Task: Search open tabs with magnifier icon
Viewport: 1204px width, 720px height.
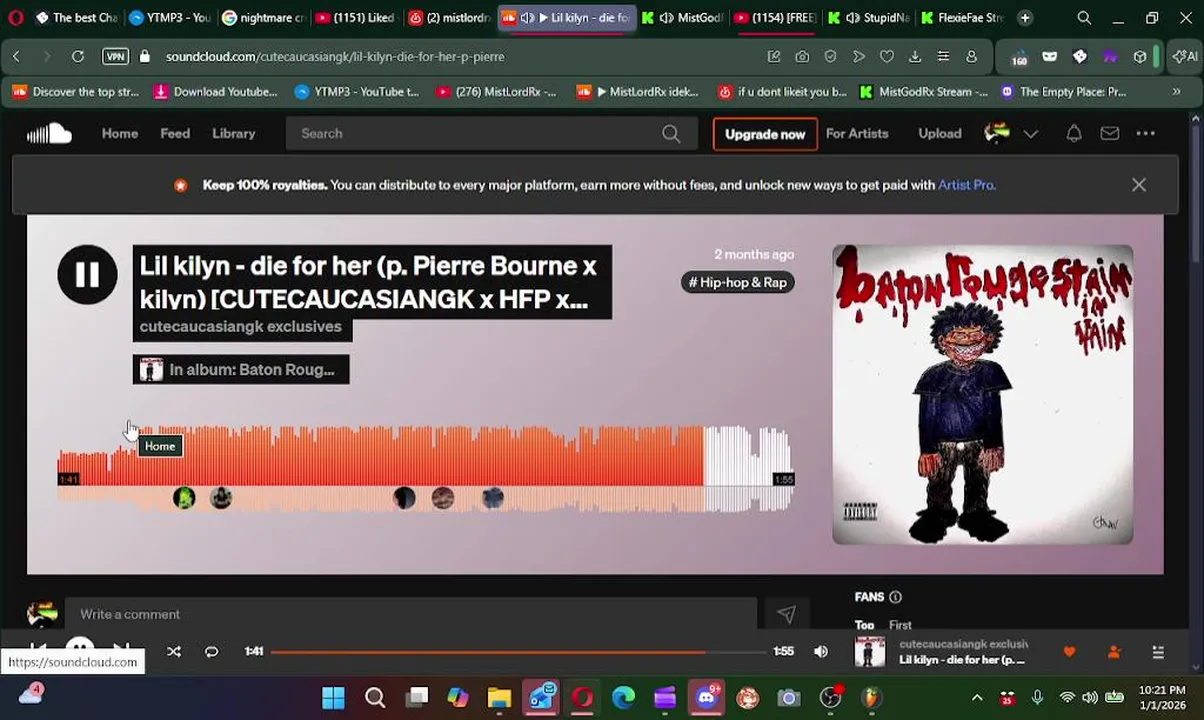Action: click(x=1084, y=17)
